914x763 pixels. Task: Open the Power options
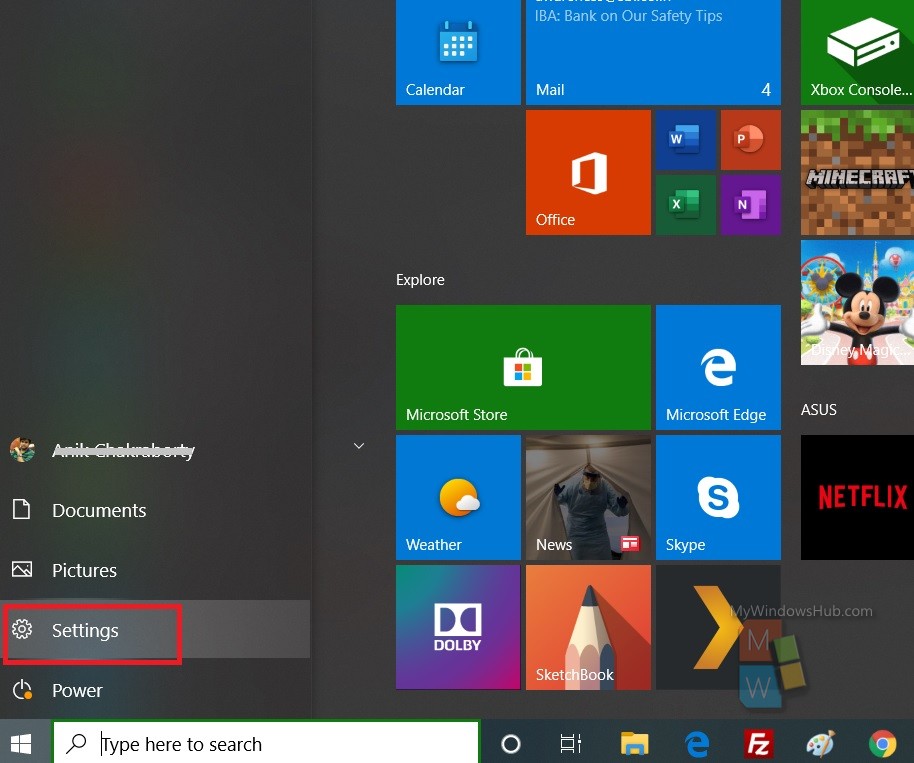pyautogui.click(x=155, y=690)
